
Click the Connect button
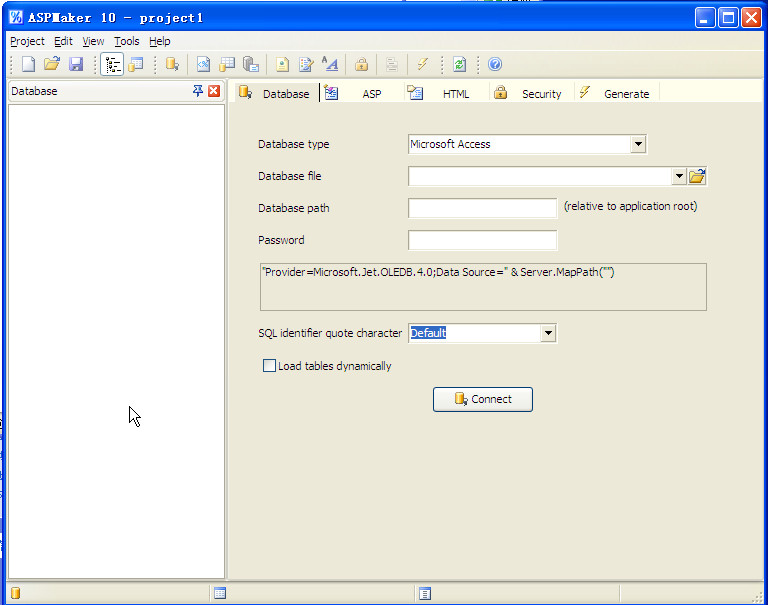[x=482, y=399]
